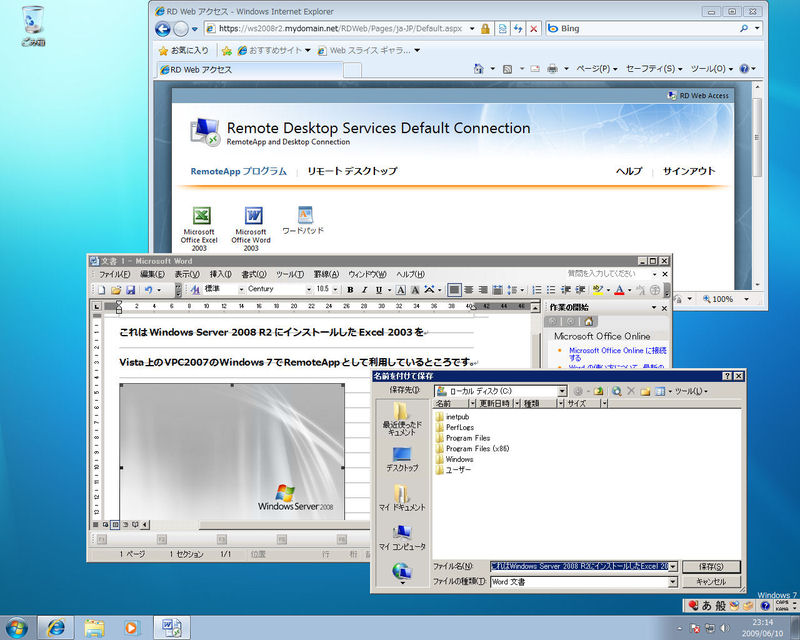The image size is (800, 640).
Task: Click the デスクトップ shortcut in save dialog
Action: point(402,459)
